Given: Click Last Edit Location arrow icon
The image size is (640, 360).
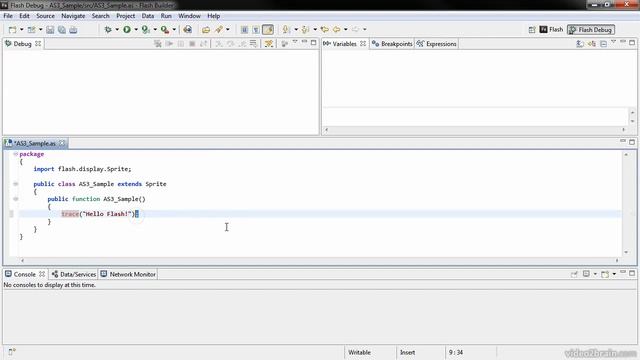Looking at the screenshot, I should click(x=324, y=29).
